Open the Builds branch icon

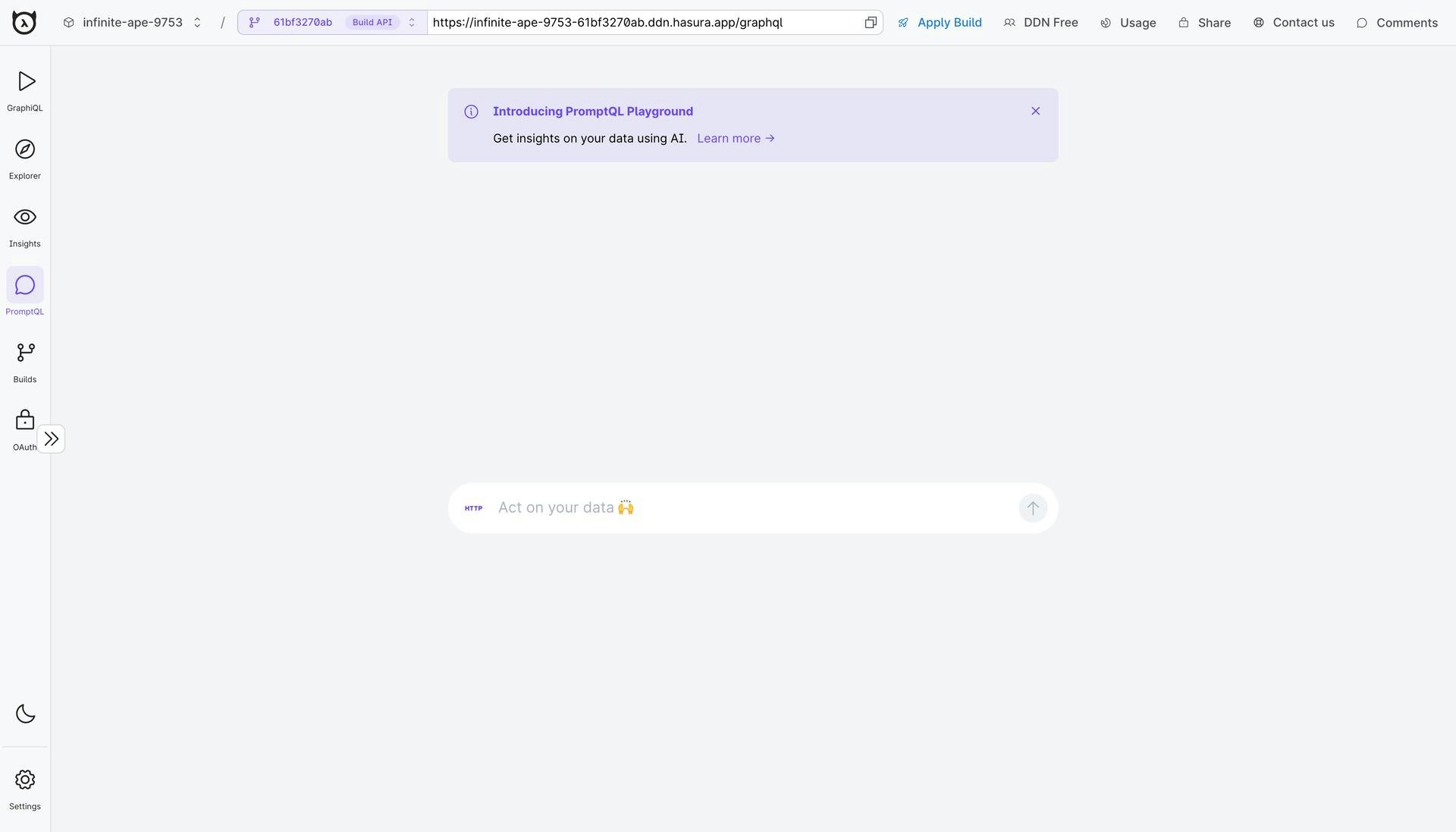25,353
